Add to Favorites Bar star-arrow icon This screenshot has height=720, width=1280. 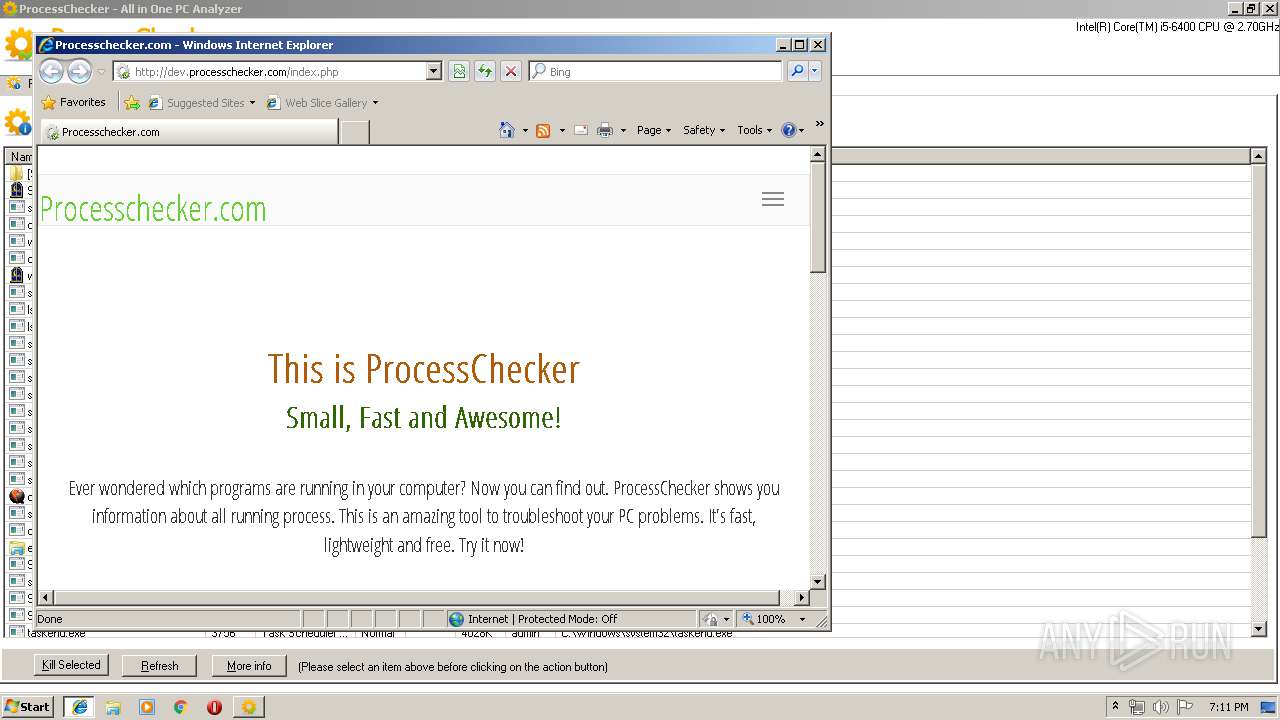132,102
